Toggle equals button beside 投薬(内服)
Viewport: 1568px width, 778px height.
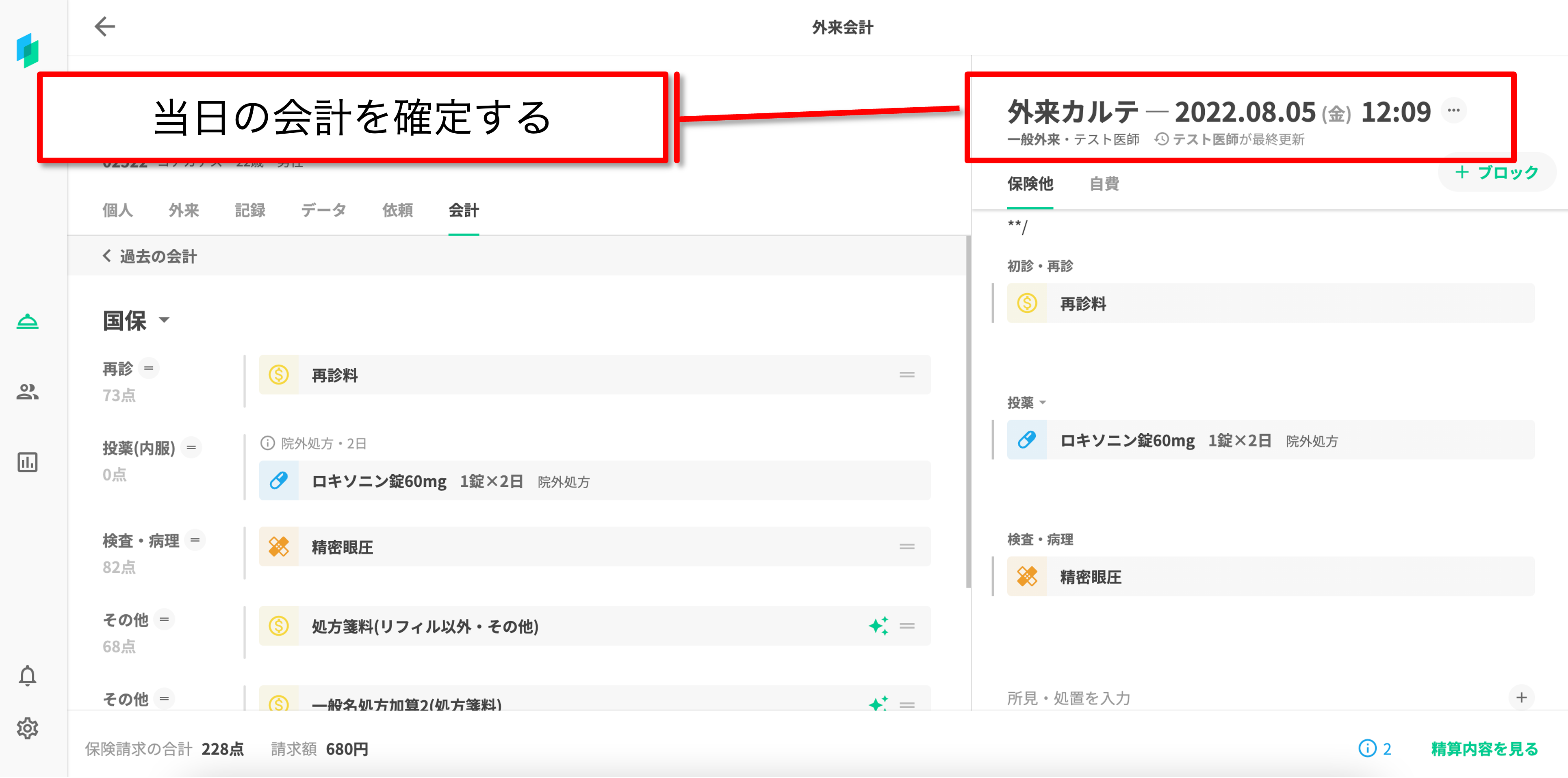point(191,447)
